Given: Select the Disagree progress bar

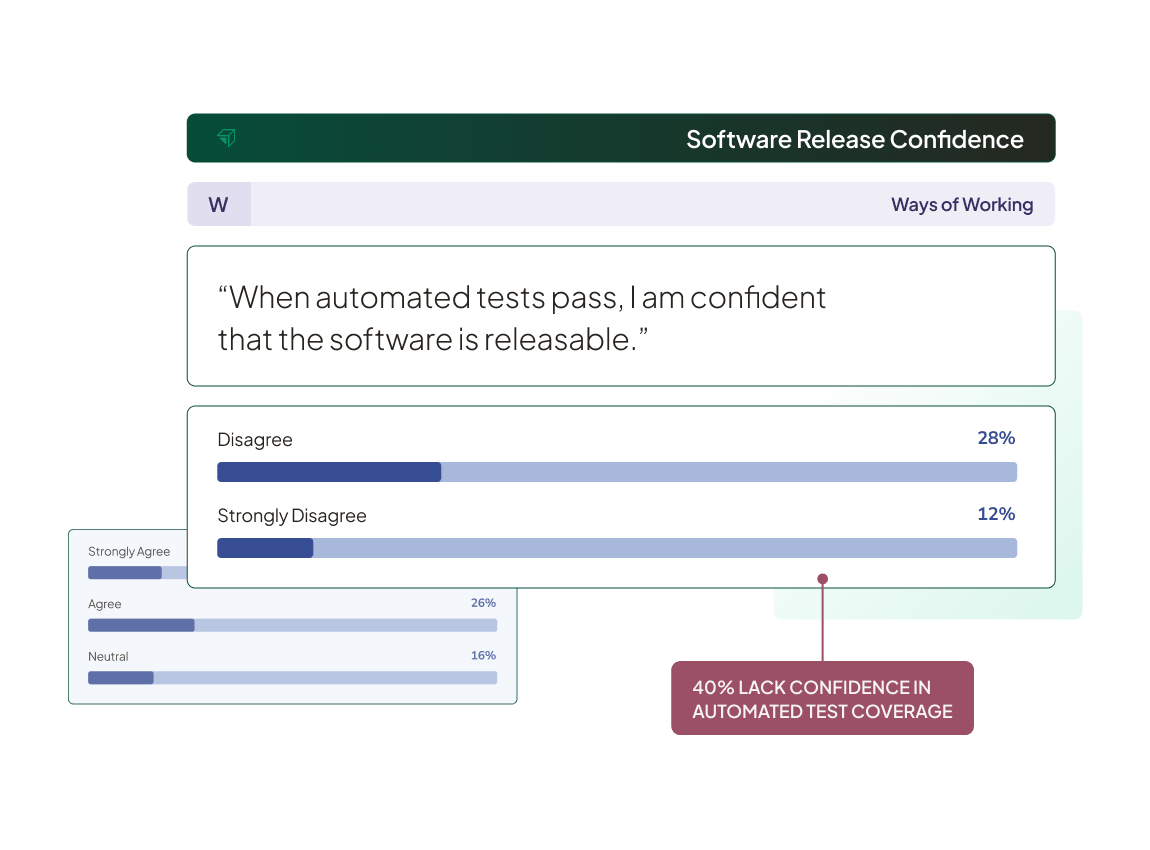Looking at the screenshot, I should tap(617, 471).
